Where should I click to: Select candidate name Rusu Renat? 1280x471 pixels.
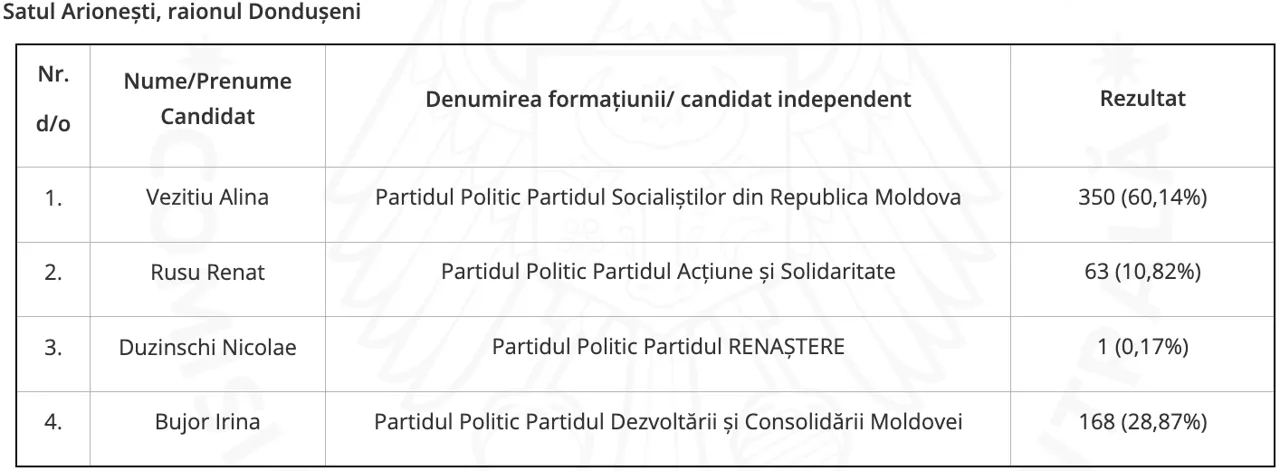pos(207,272)
